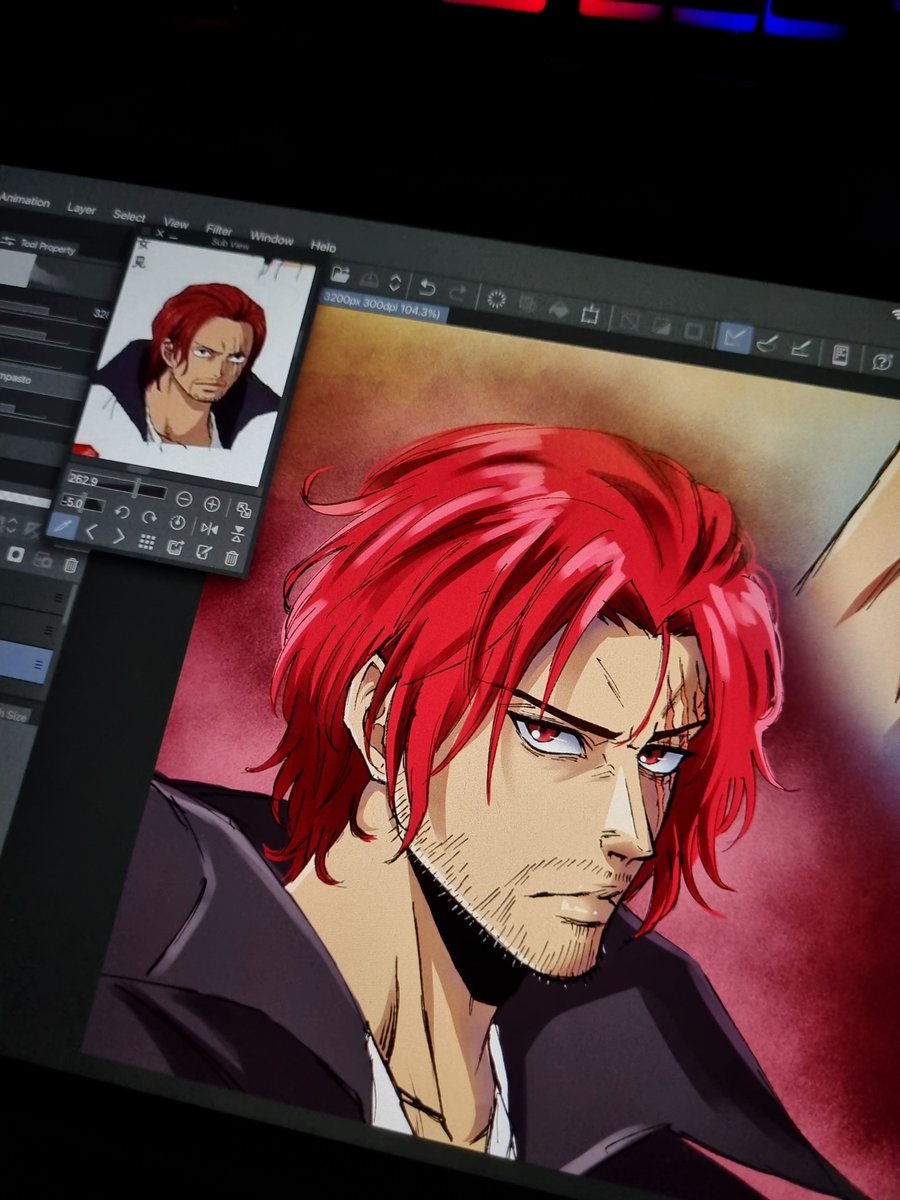Click the Open file folder icon

pyautogui.click(x=341, y=274)
